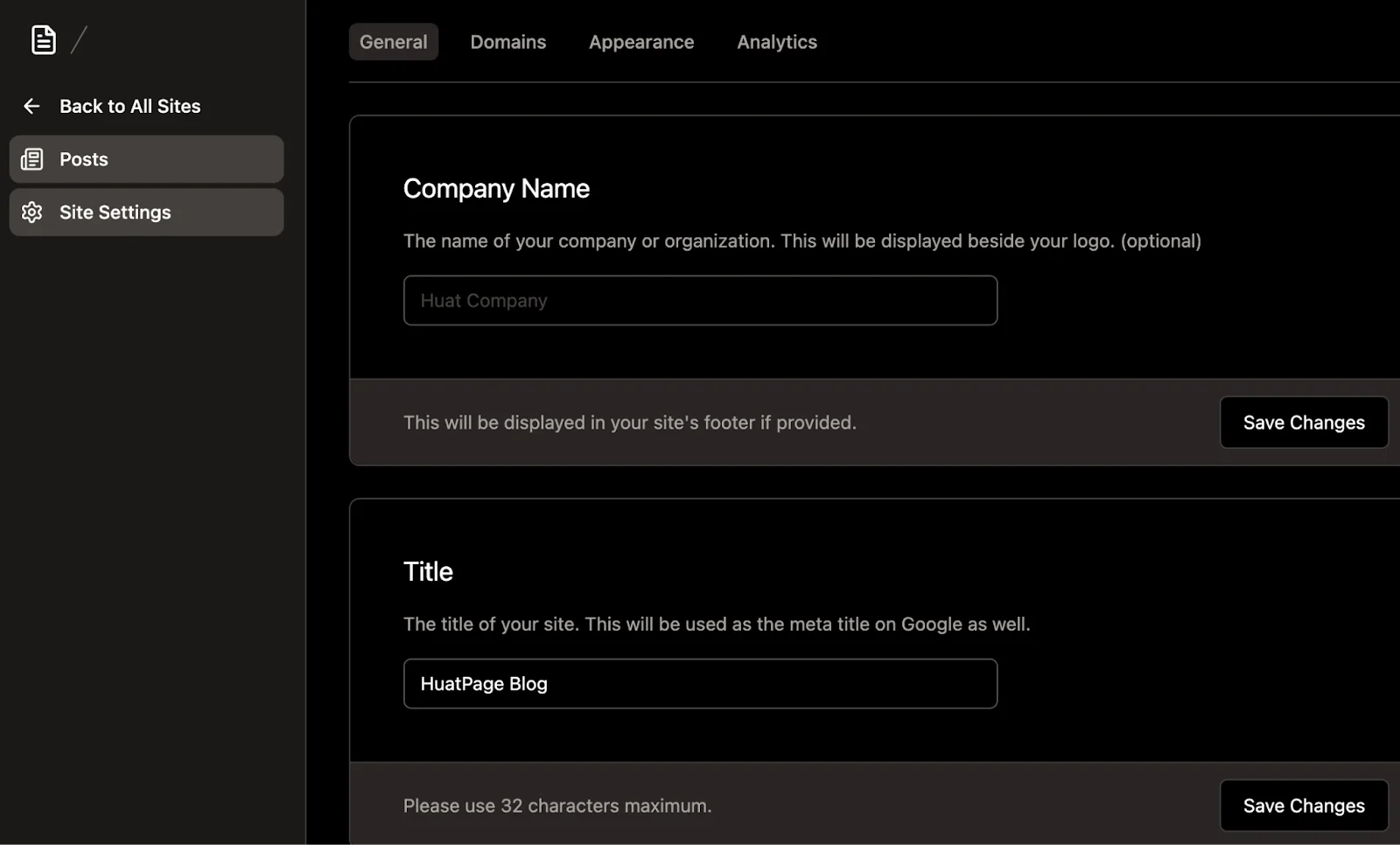The height and width of the screenshot is (845, 1400).
Task: Open the Domains tab
Action: (507, 42)
